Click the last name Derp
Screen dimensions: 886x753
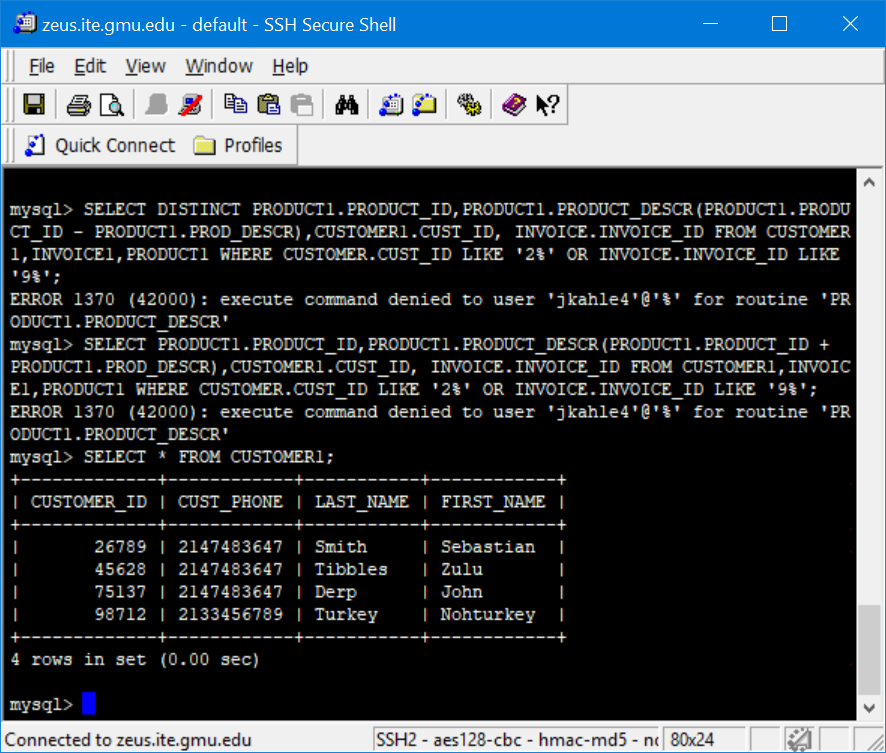(336, 591)
